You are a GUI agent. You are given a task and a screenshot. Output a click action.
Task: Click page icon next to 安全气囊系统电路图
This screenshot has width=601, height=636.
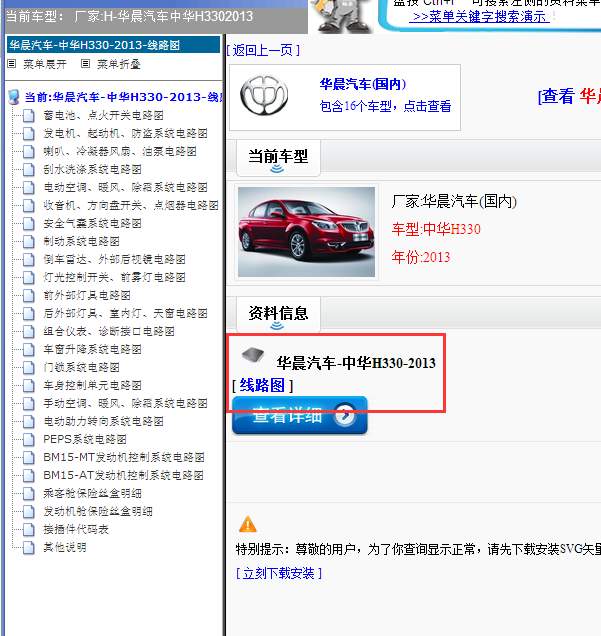[x=28, y=223]
